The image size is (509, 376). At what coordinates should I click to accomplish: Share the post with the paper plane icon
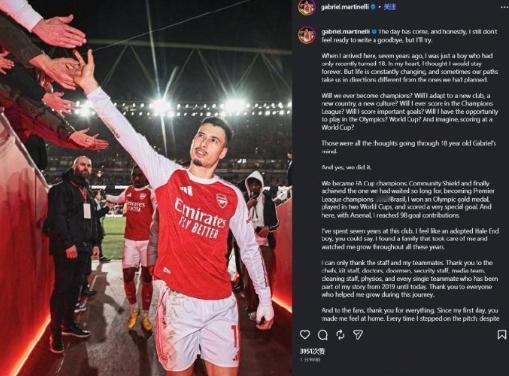(358, 335)
